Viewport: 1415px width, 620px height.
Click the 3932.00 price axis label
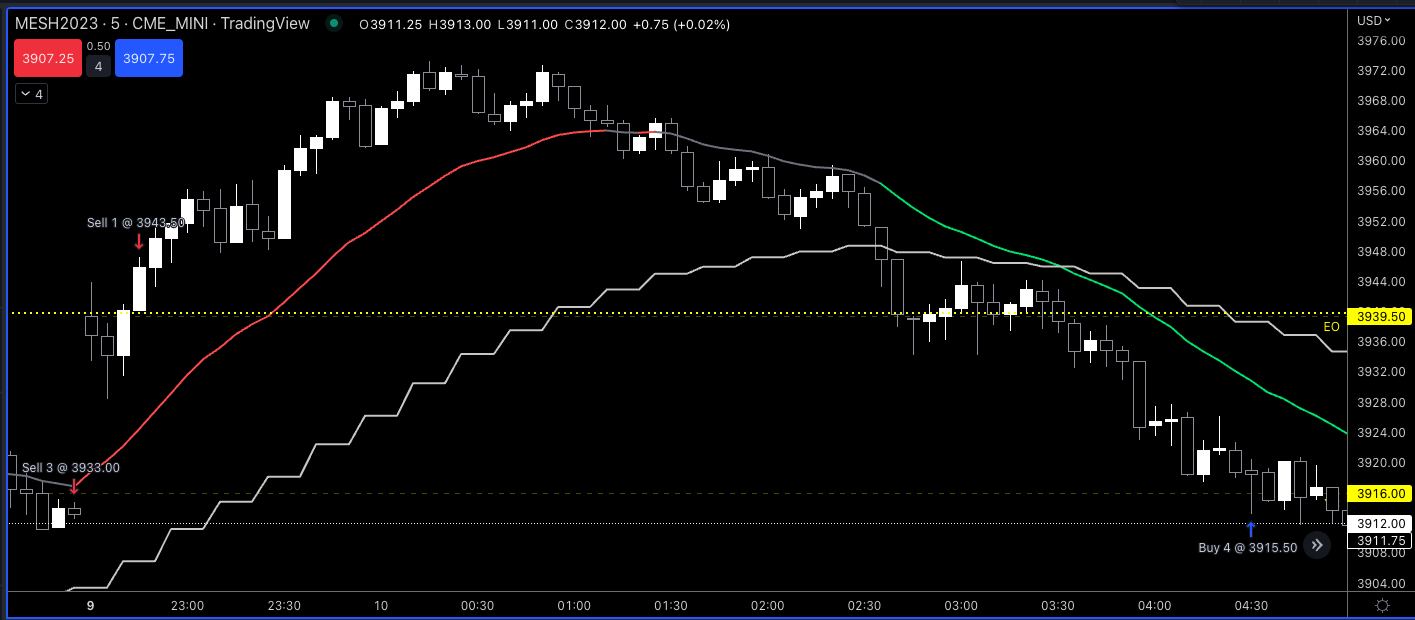click(x=1381, y=372)
